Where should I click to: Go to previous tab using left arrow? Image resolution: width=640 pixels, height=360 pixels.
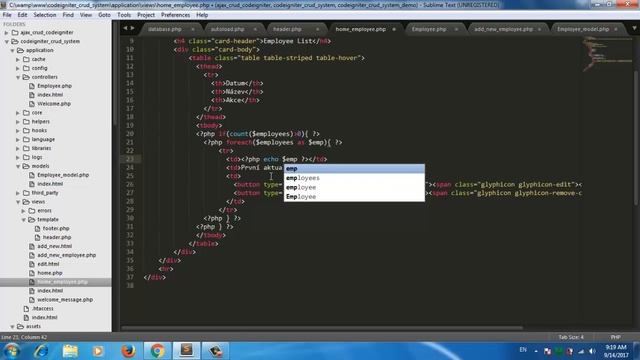[x=125, y=28]
